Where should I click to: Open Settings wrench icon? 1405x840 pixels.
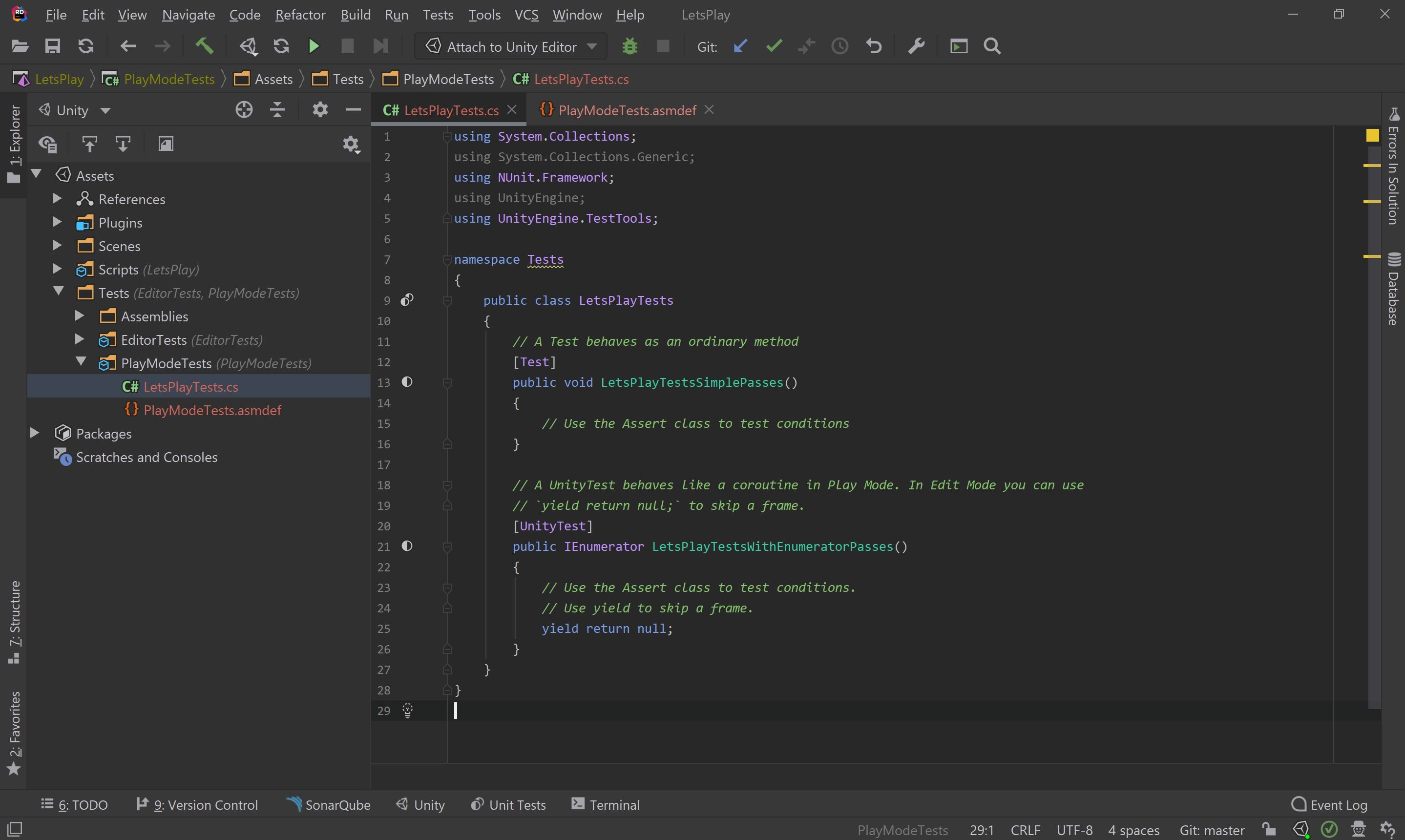pyautogui.click(x=916, y=46)
